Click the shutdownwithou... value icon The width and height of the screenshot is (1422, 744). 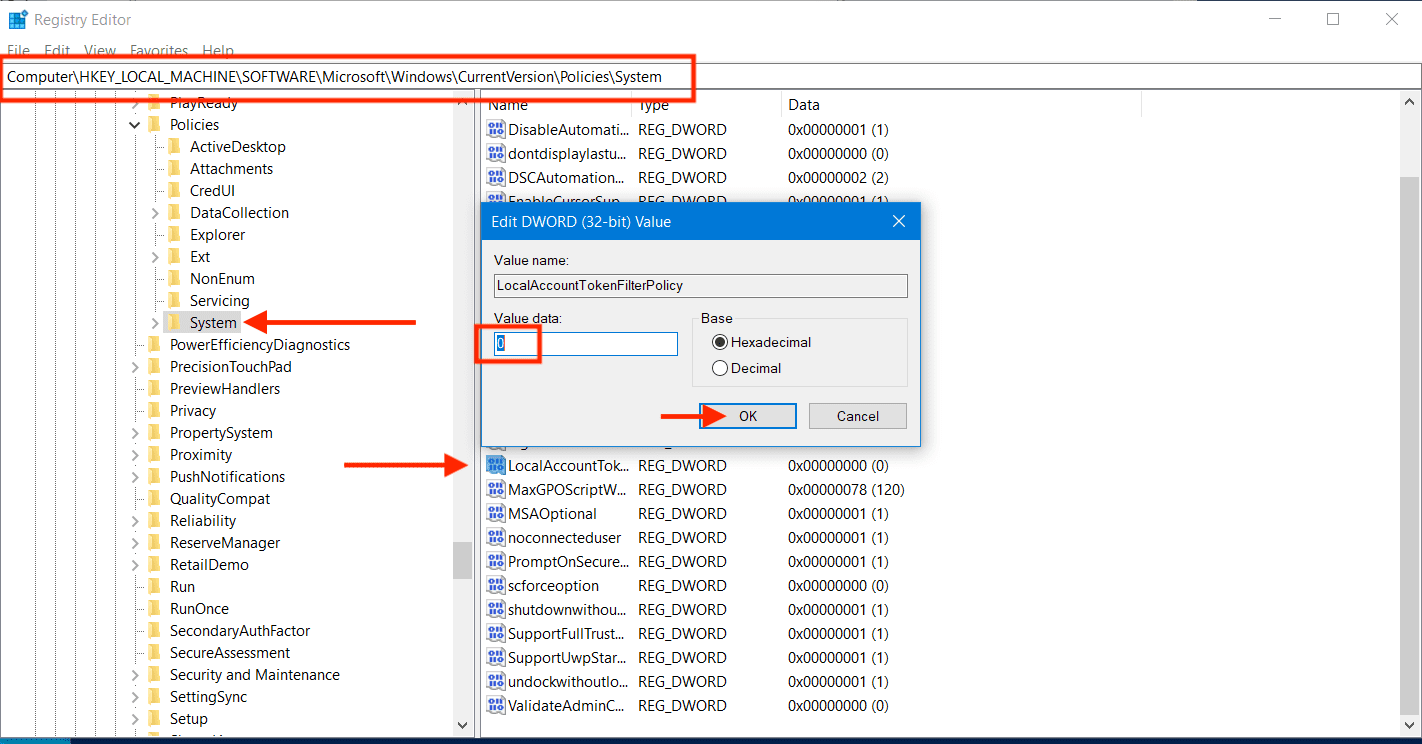[496, 609]
